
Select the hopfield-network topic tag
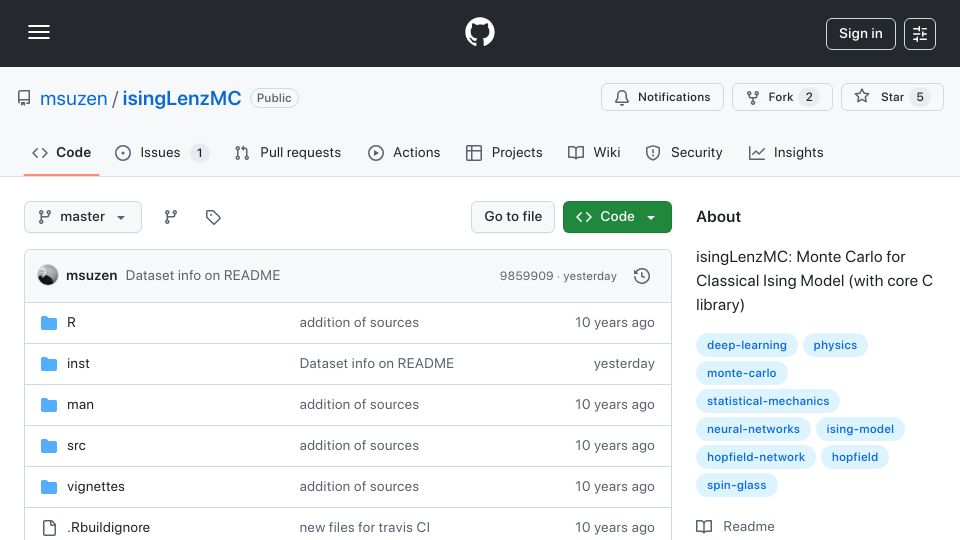(x=756, y=458)
